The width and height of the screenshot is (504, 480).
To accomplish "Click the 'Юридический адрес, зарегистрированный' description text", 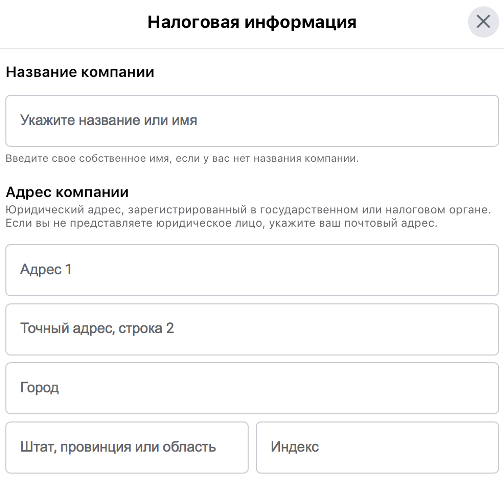I will [248, 217].
